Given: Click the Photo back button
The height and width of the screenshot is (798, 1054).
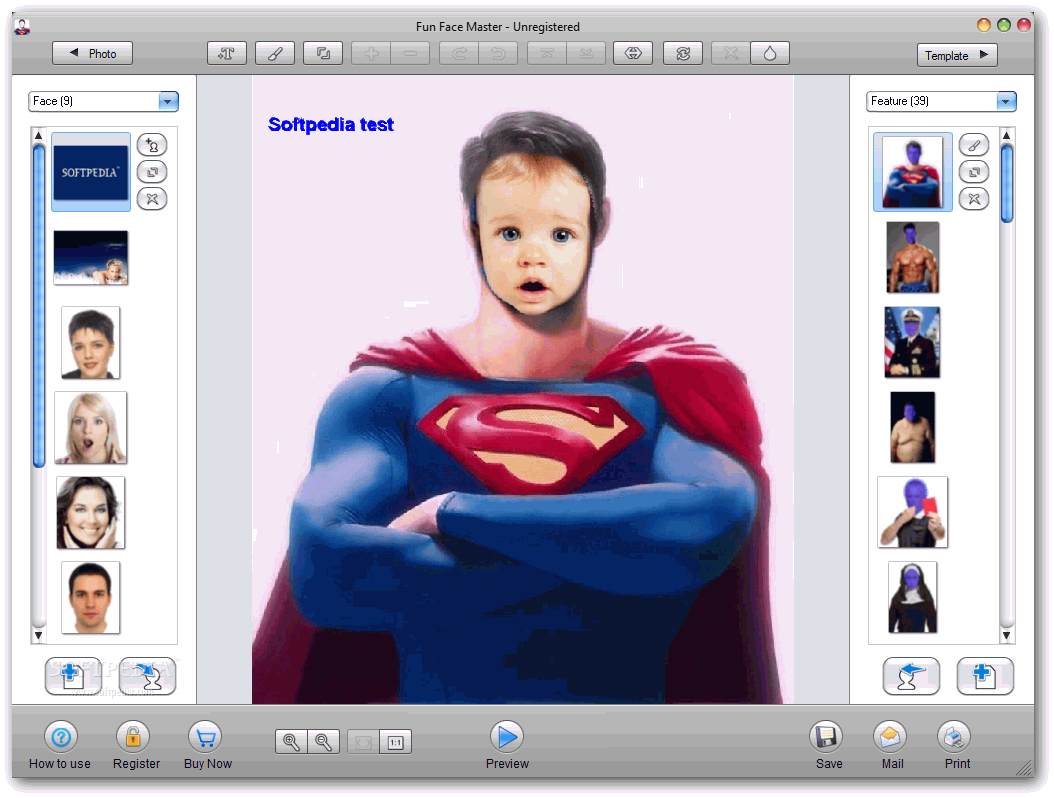Looking at the screenshot, I should point(92,53).
